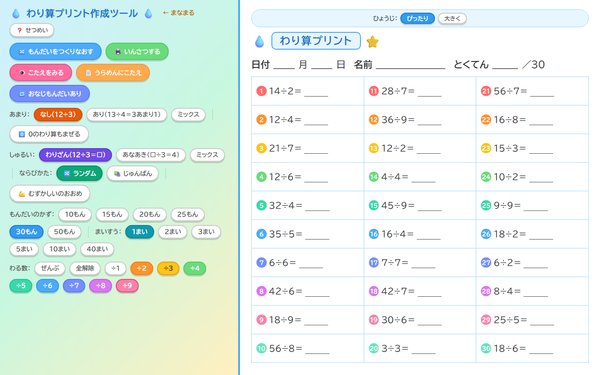The width and height of the screenshot is (600, 375).
Task: Select 2まい sheet count
Action: pyautogui.click(x=173, y=232)
